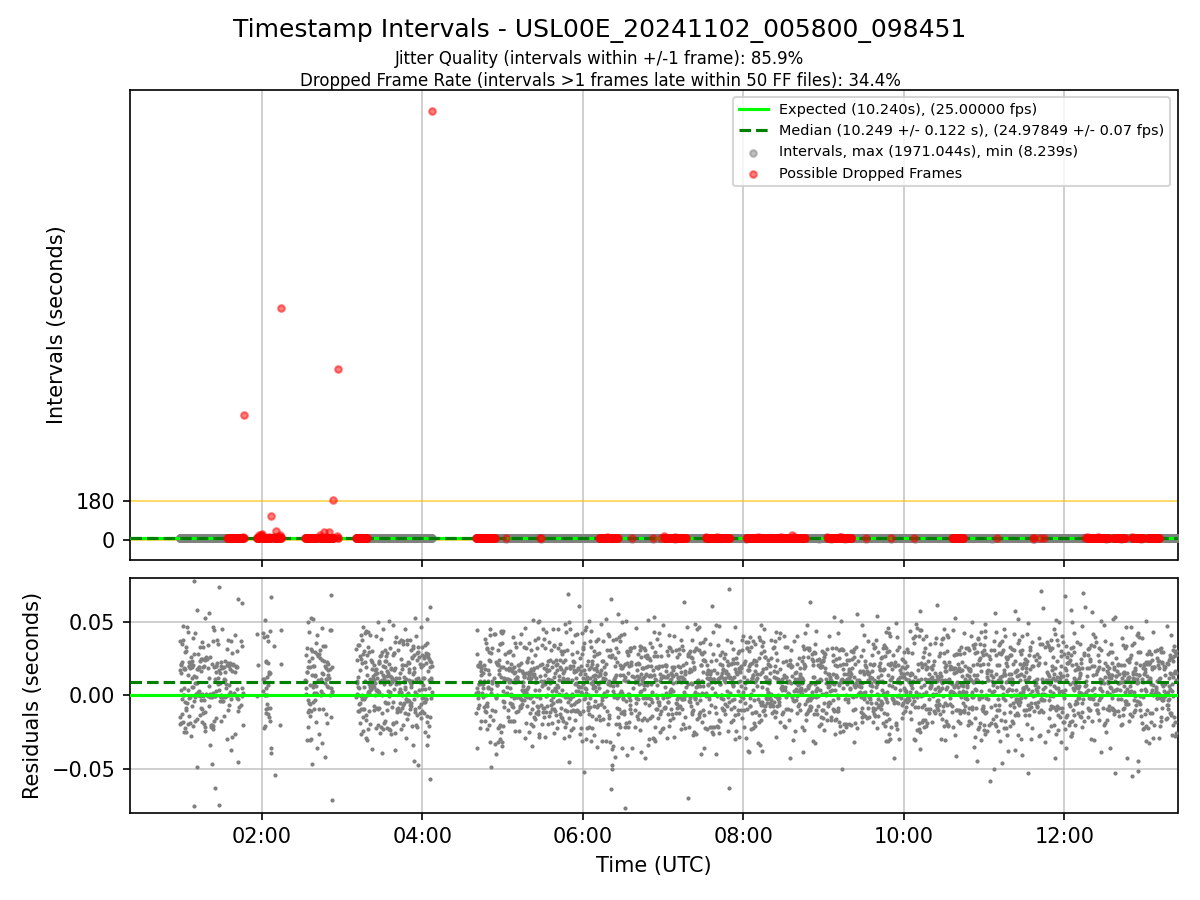Image resolution: width=1200 pixels, height=900 pixels.
Task: Click the solid green Expected legend line sample
Action: pos(754,109)
